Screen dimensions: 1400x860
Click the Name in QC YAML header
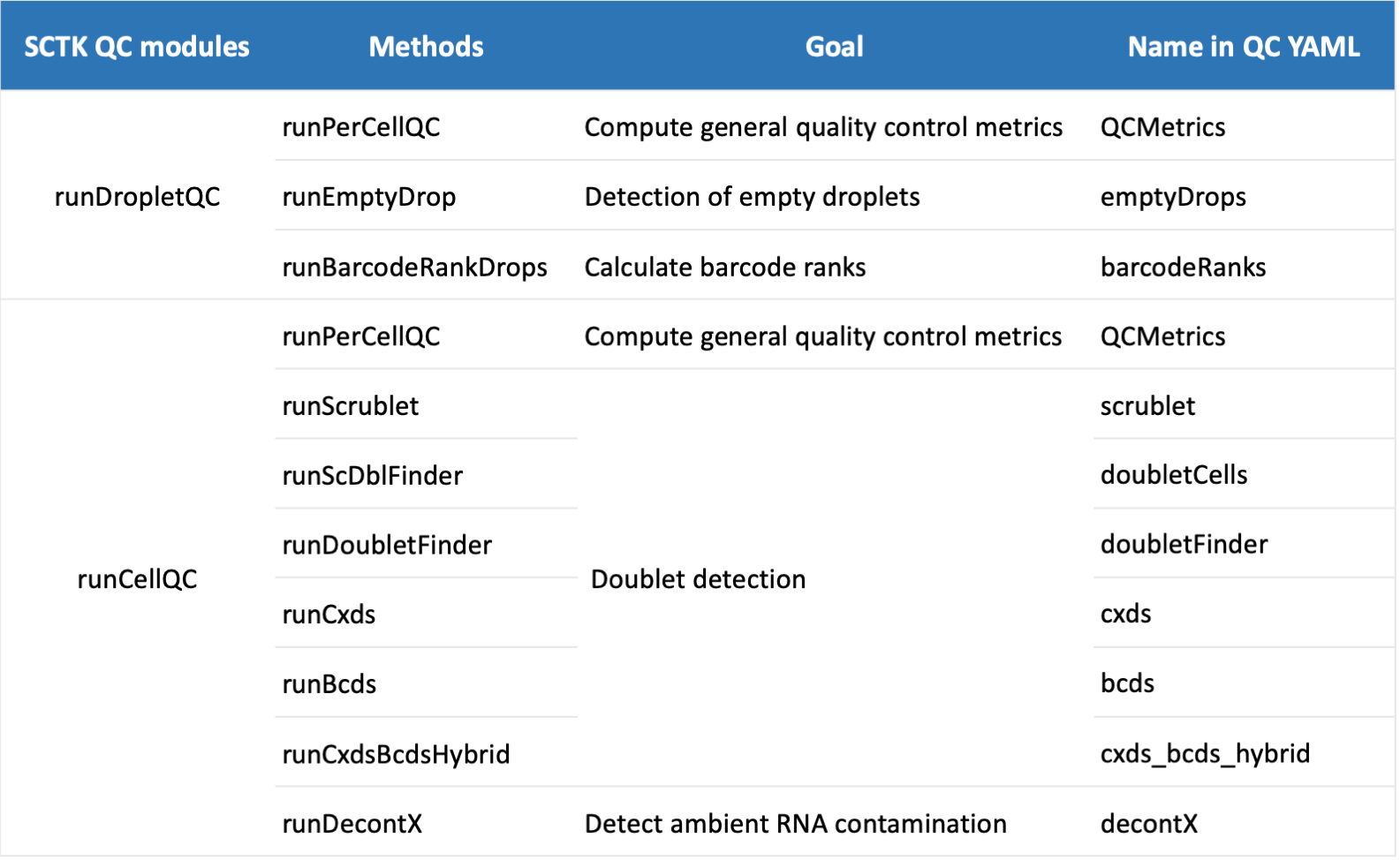coord(1243,46)
